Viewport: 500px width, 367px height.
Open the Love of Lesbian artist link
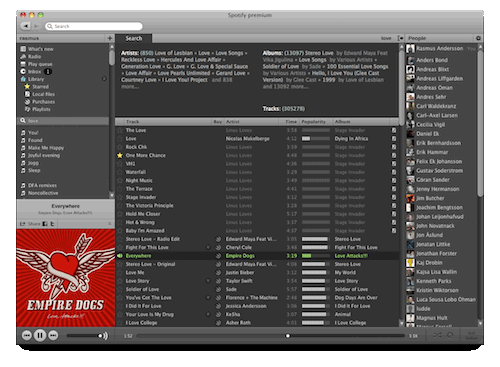pos(174,53)
